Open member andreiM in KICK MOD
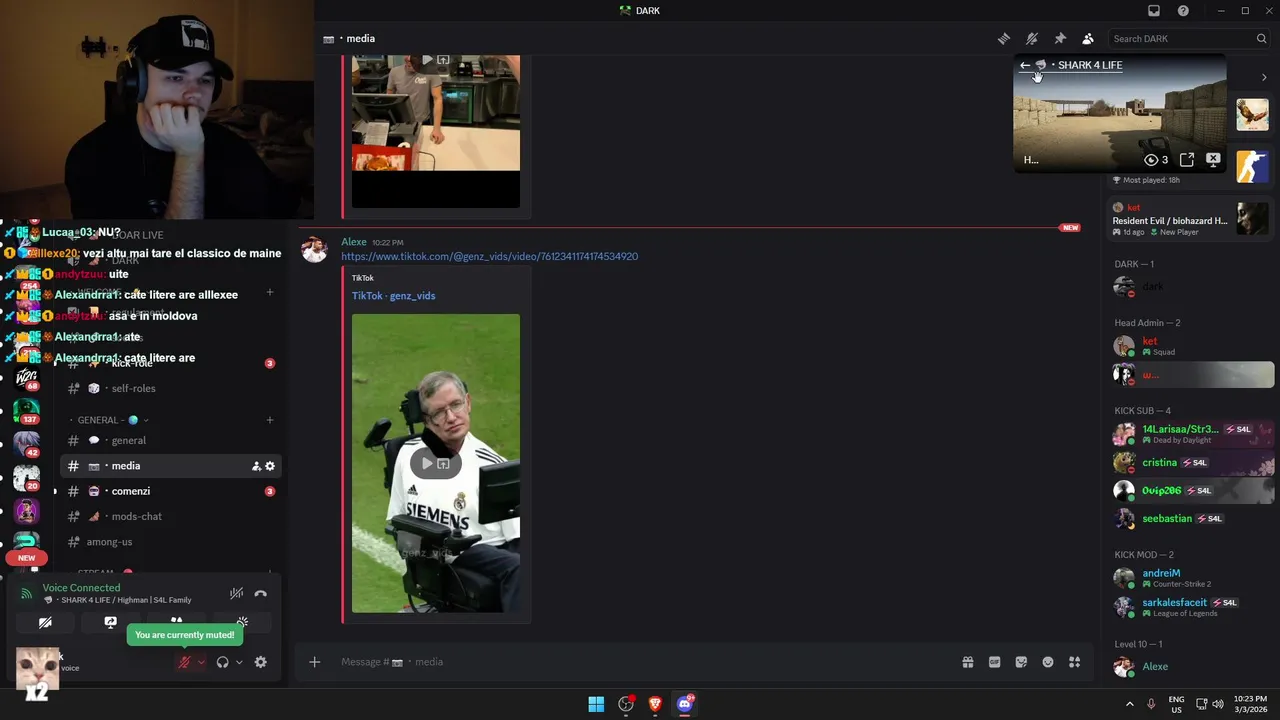Screen dimensions: 1280x720 pos(1190,578)
